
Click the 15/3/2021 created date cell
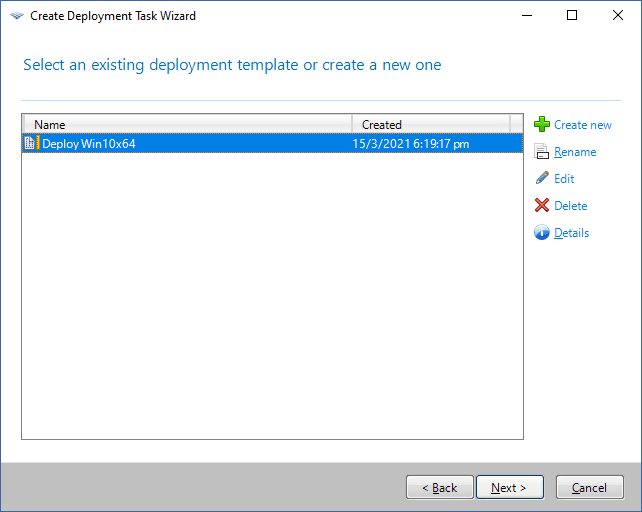(411, 143)
